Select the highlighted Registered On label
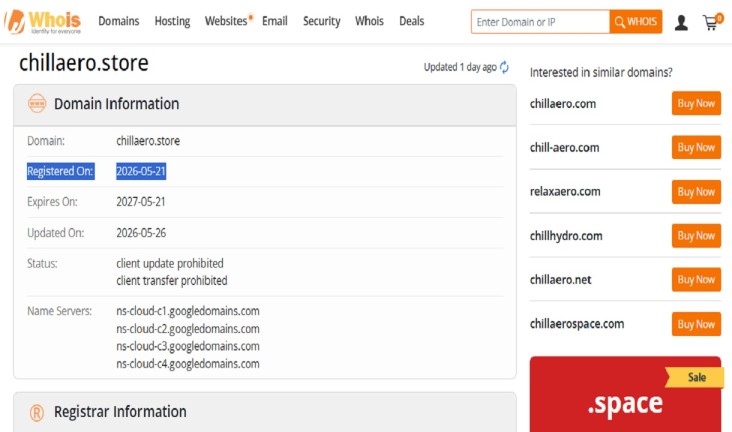Screen dimensions: 732x432 pos(60,171)
